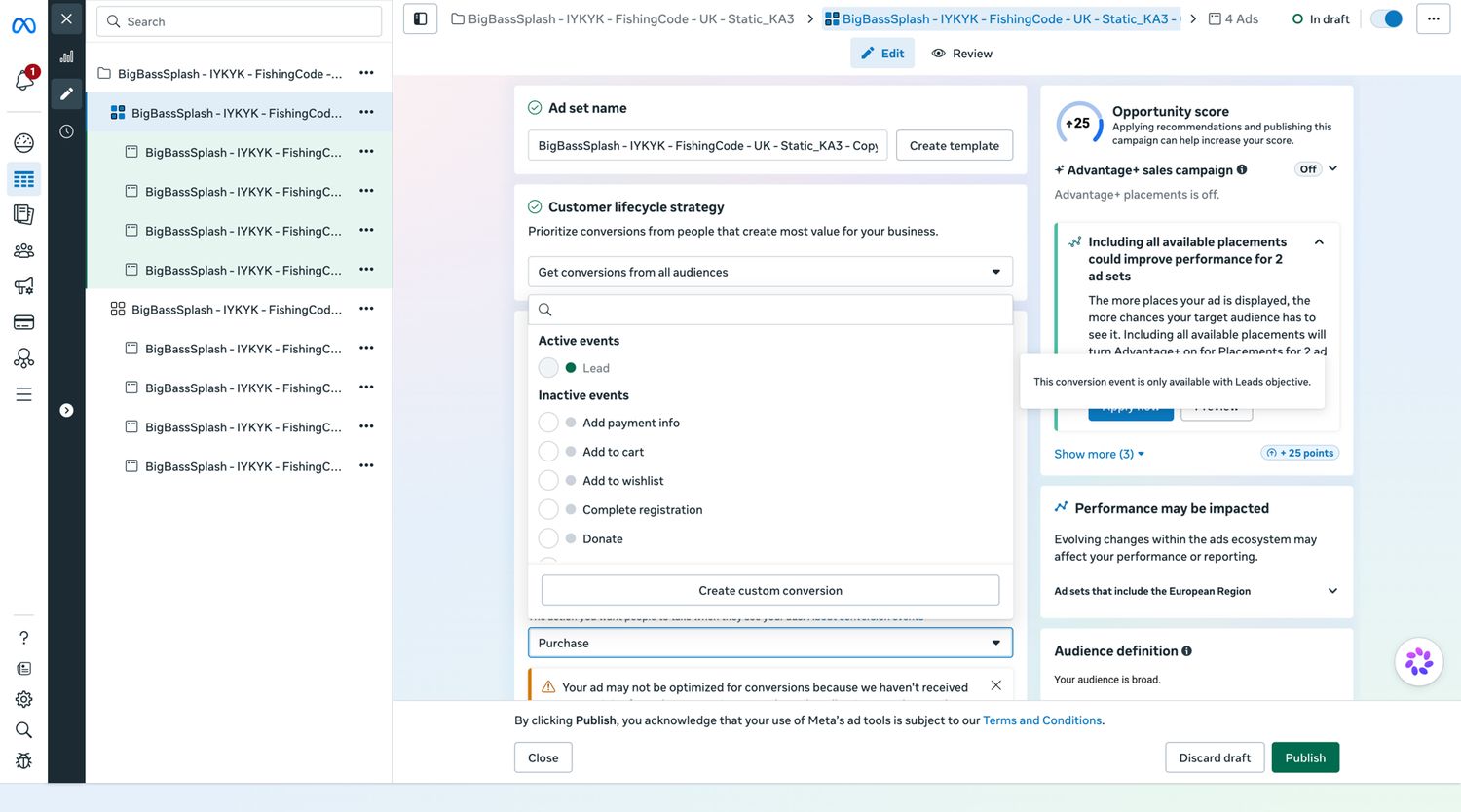The height and width of the screenshot is (812, 1461).
Task: Click the Meta AI assistant floating icon
Action: 1418,662
